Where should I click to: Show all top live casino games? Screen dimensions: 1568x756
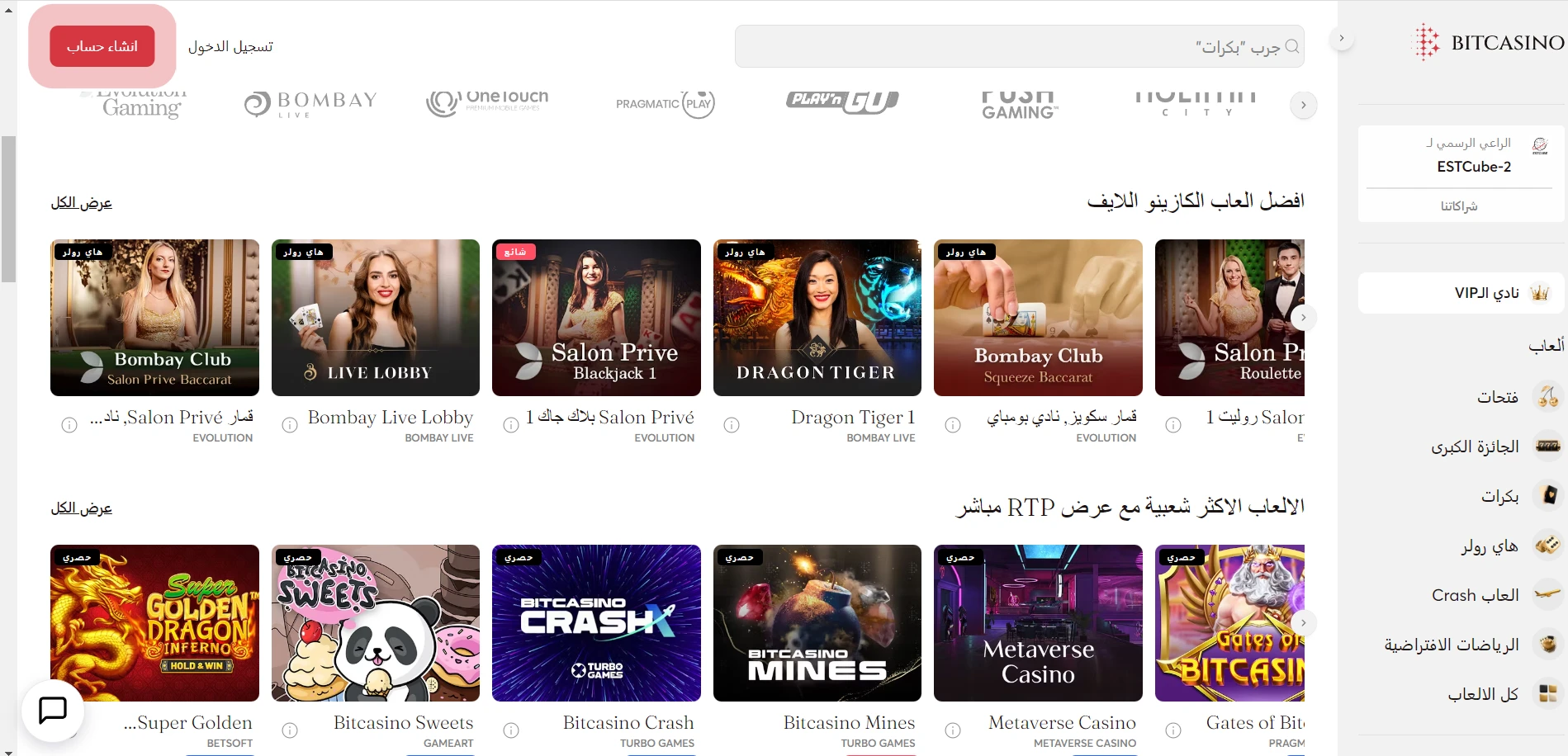[81, 203]
